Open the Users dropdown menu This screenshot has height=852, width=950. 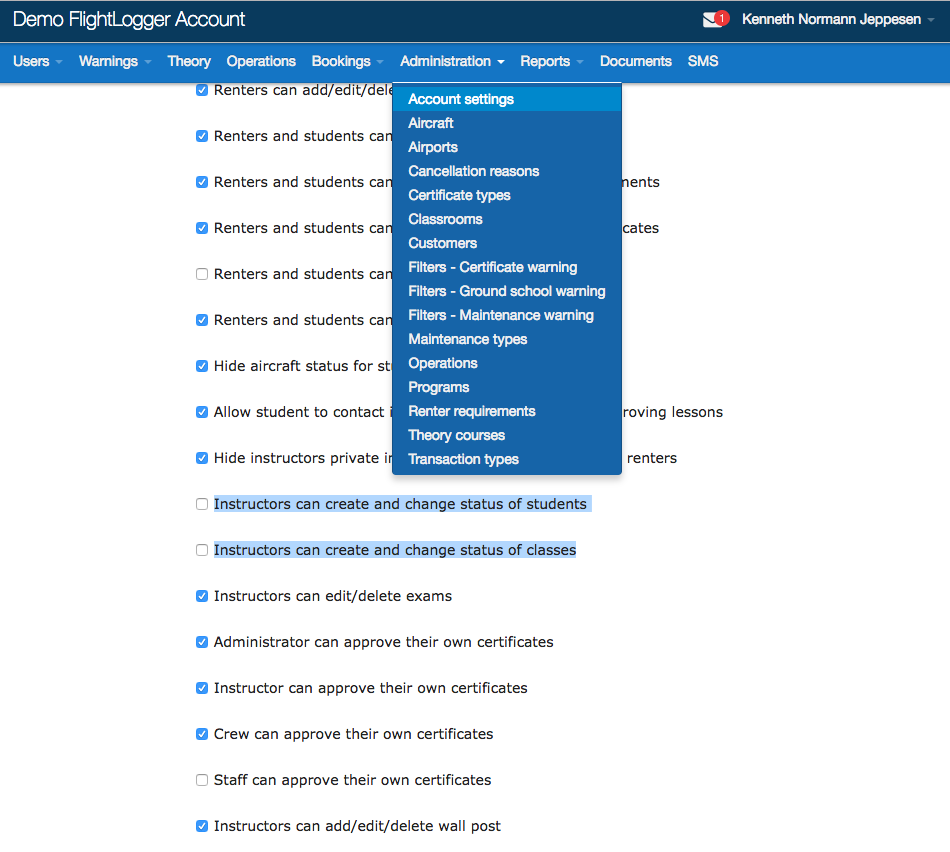[38, 61]
